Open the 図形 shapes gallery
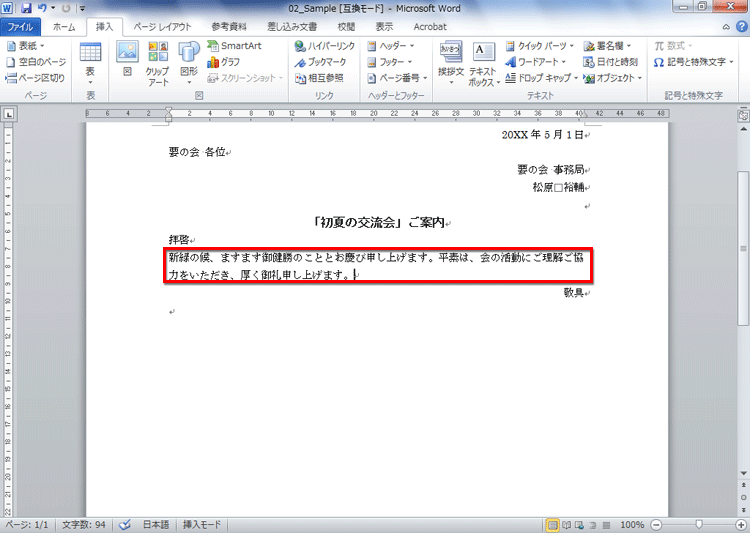The height and width of the screenshot is (533, 750). click(x=189, y=63)
